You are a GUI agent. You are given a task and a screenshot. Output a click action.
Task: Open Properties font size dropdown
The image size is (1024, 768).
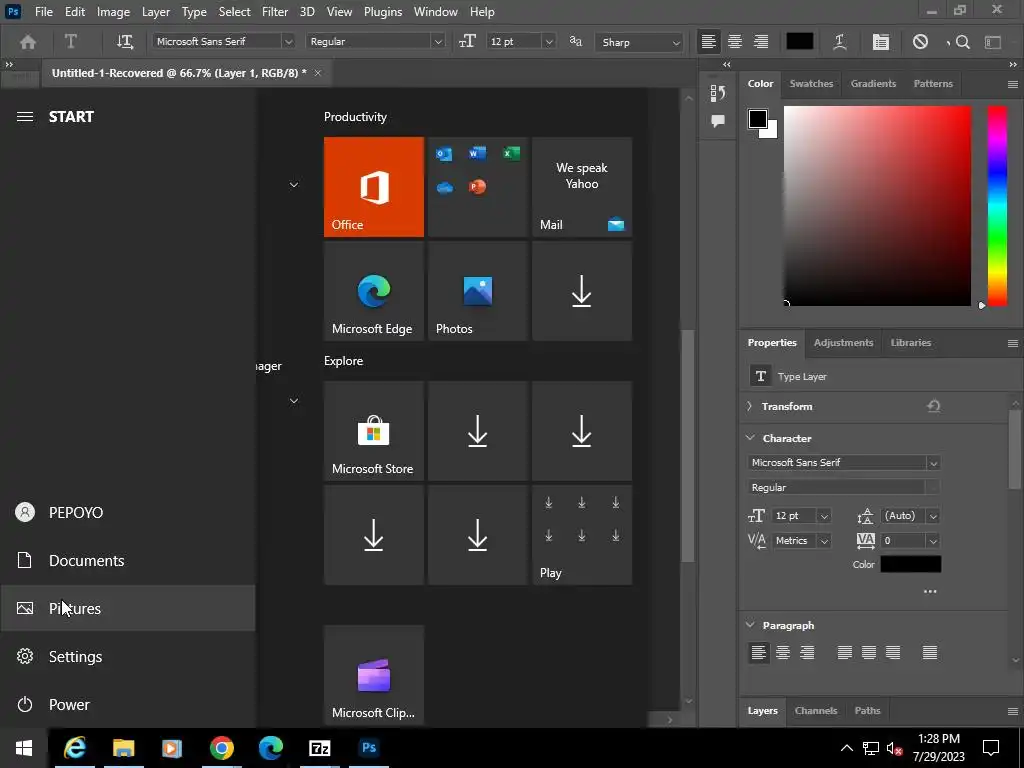pos(824,517)
